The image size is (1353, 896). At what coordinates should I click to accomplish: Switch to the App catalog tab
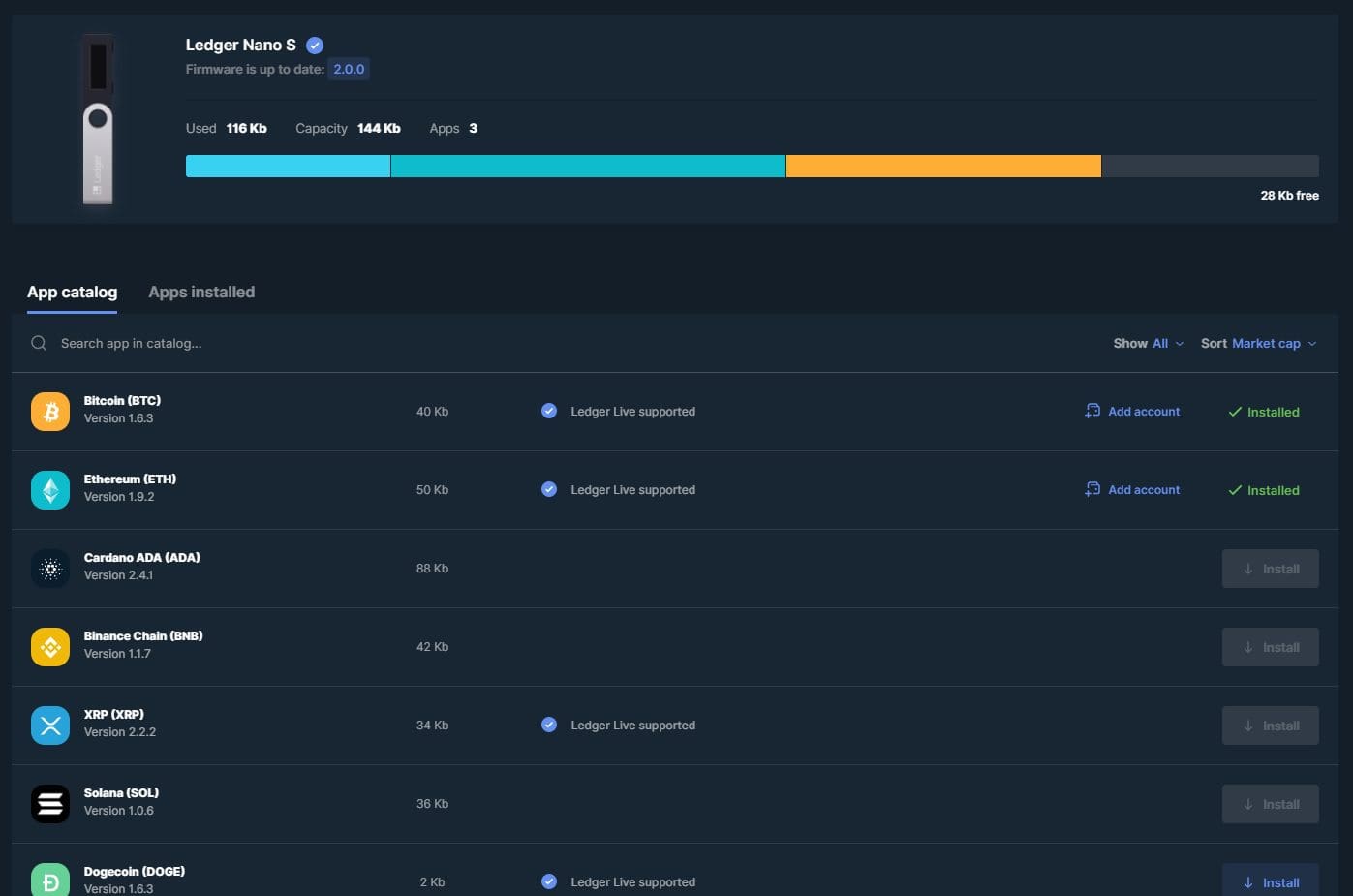(72, 293)
